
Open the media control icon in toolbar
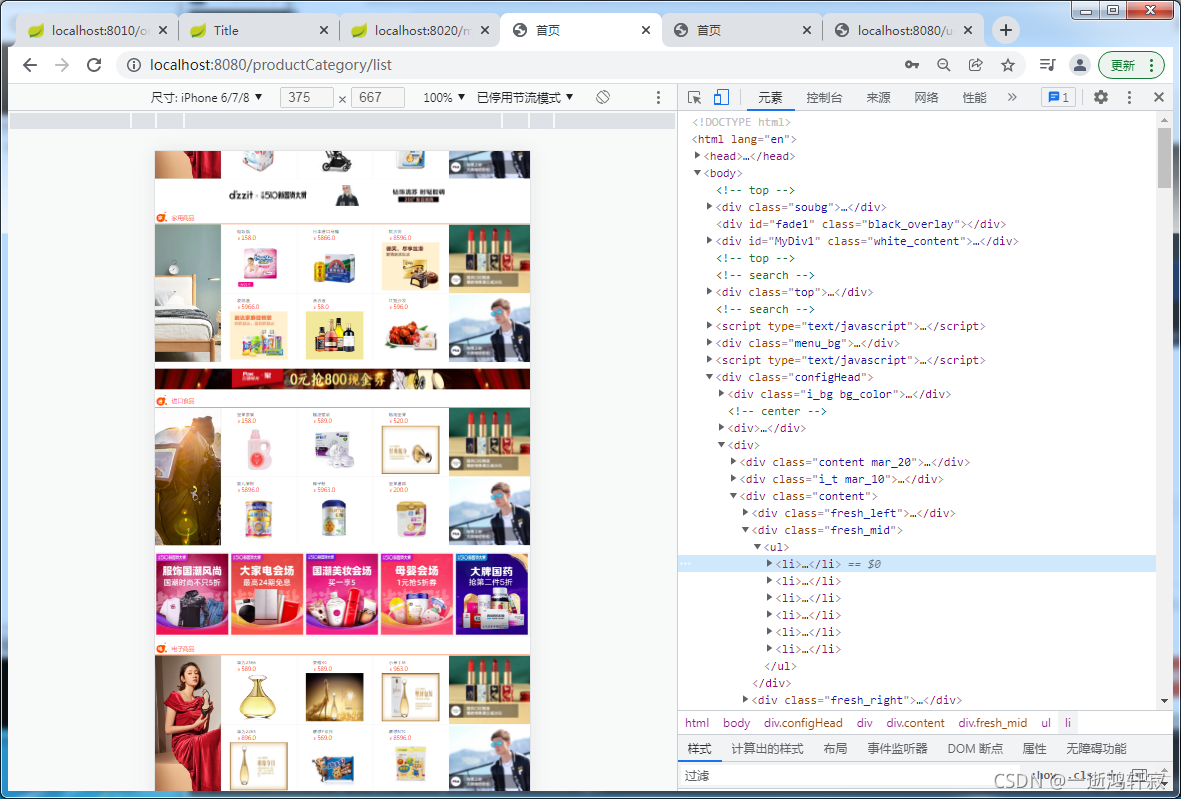pyautogui.click(x=1047, y=65)
